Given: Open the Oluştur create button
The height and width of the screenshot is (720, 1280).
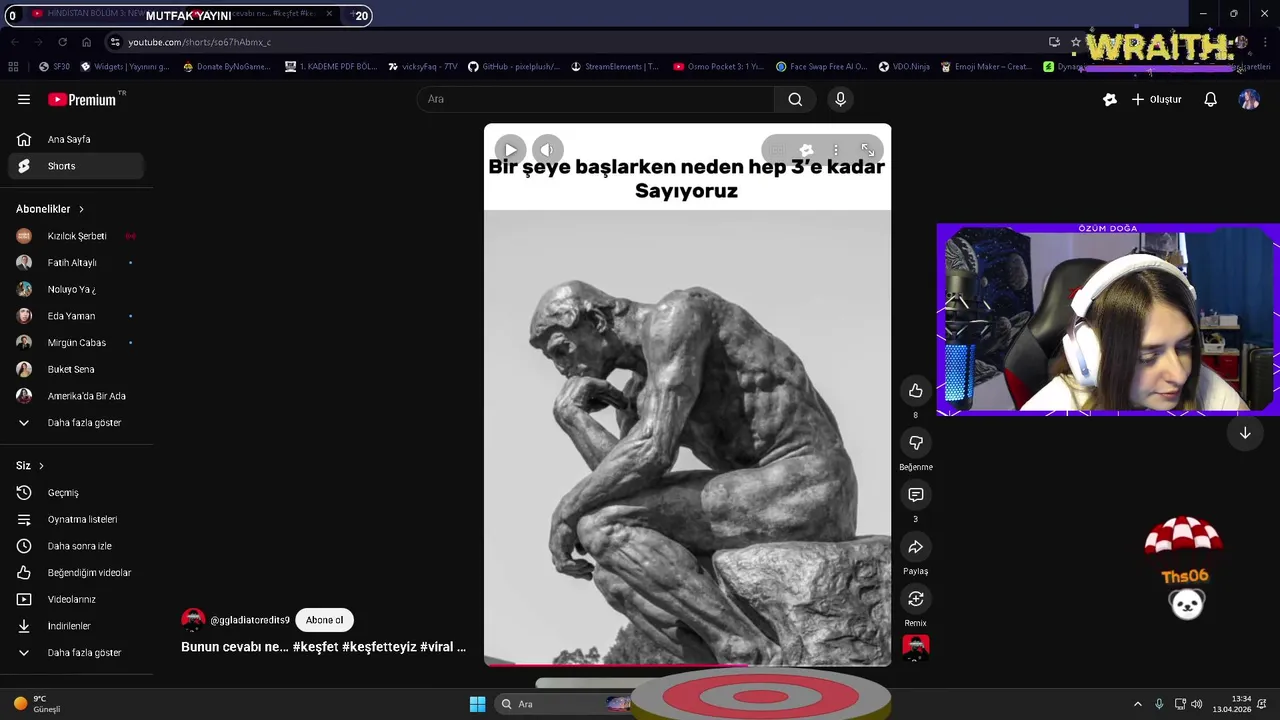Looking at the screenshot, I should (1157, 99).
